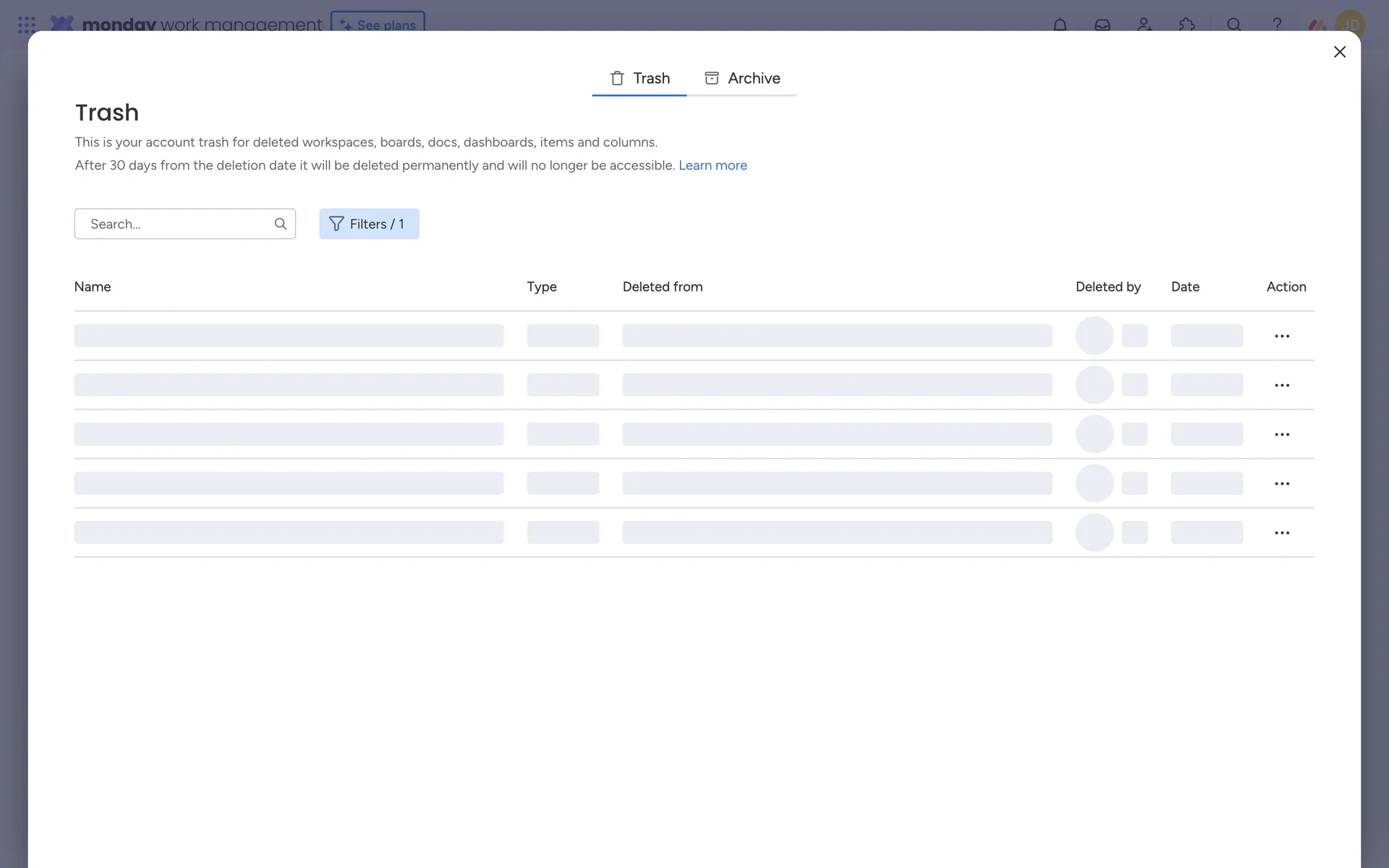The height and width of the screenshot is (868, 1389).
Task: Click the See plans button
Action: click(378, 24)
